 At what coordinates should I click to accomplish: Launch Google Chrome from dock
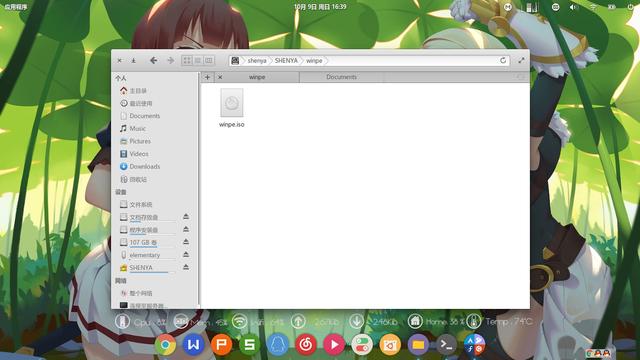[x=165, y=345]
